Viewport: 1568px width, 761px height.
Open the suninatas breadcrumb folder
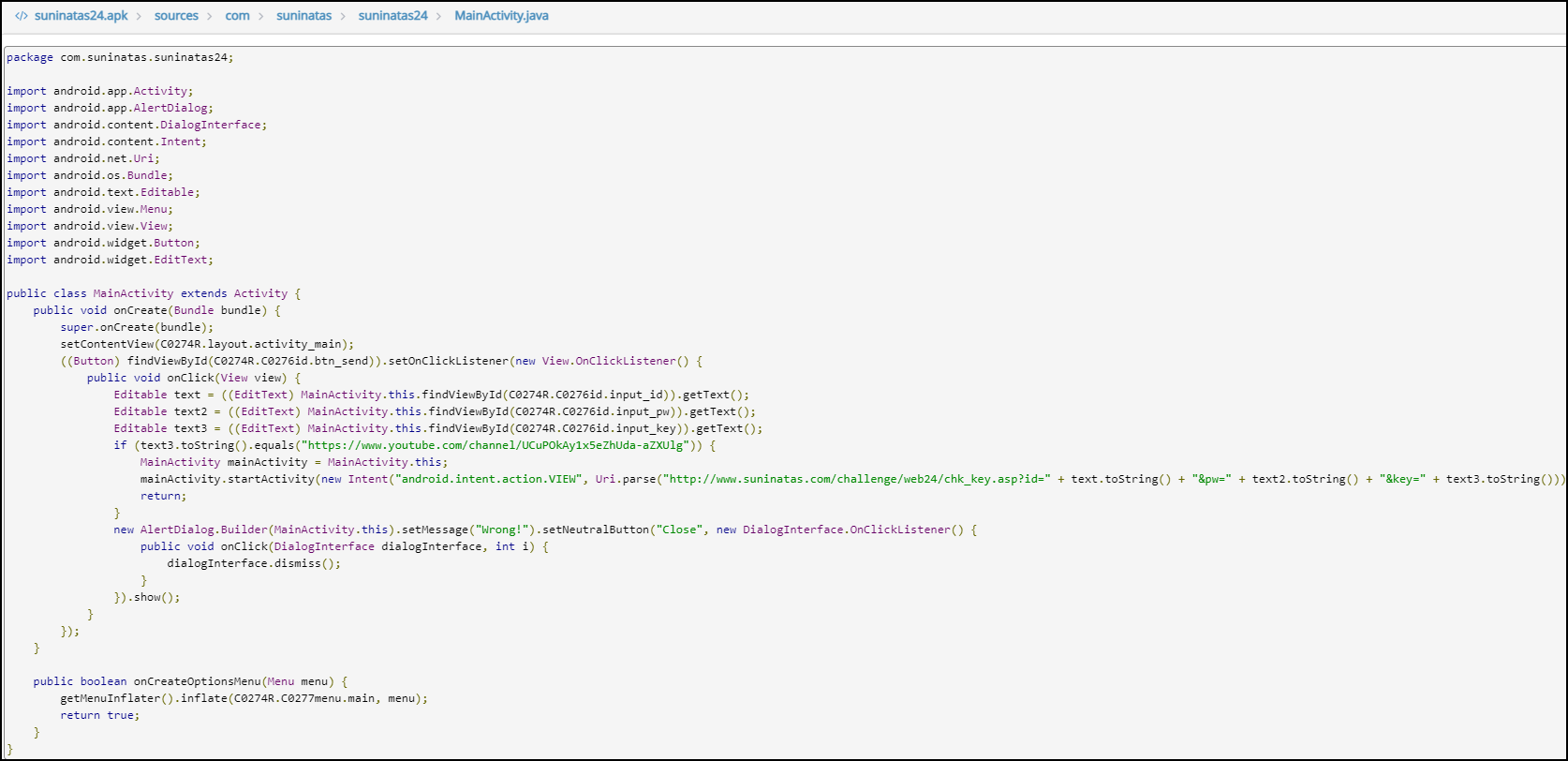tap(303, 16)
